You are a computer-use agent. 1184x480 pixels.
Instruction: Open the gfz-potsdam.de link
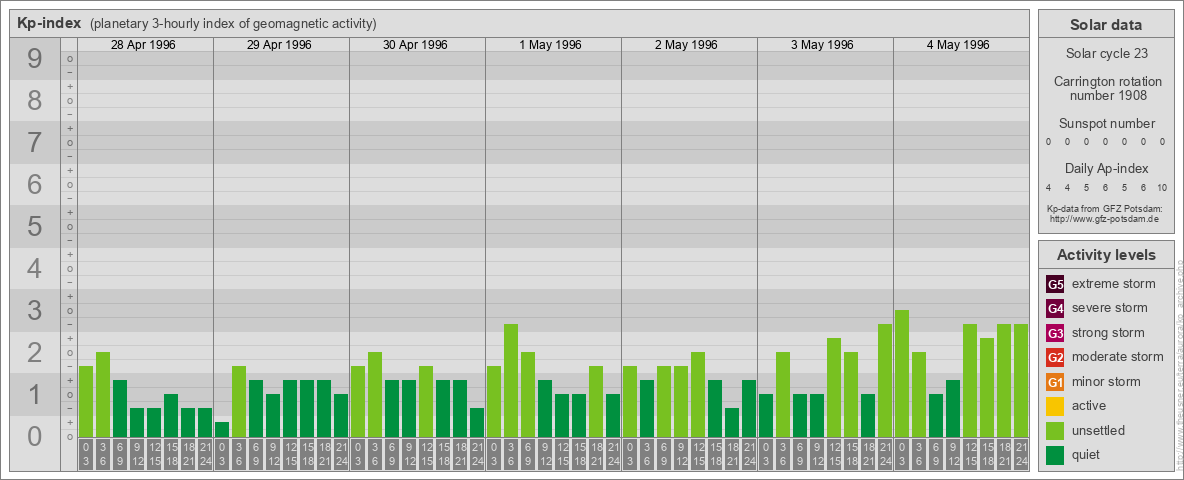click(1104, 219)
